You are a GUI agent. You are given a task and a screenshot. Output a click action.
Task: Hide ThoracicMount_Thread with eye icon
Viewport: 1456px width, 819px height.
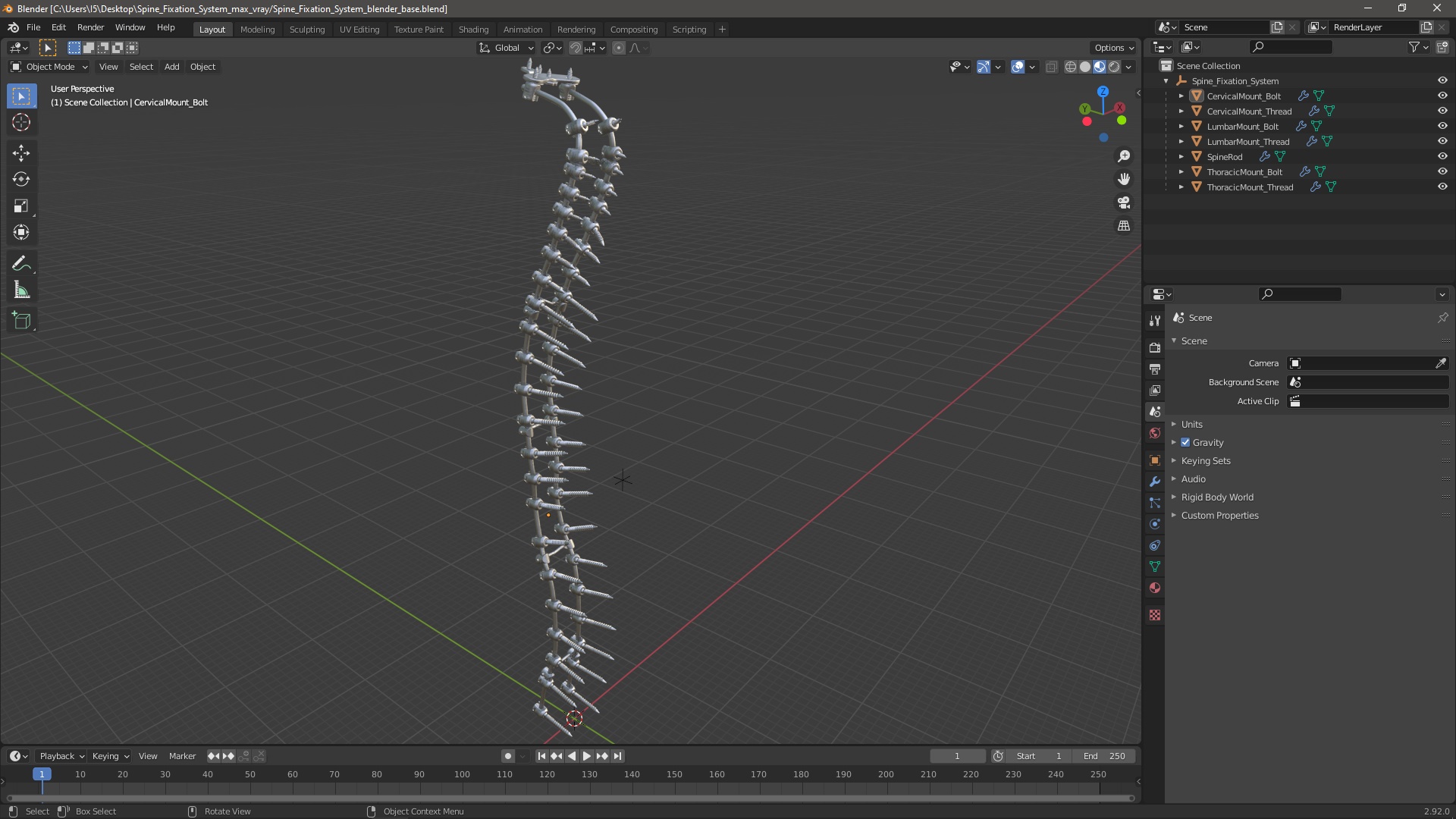click(1442, 187)
